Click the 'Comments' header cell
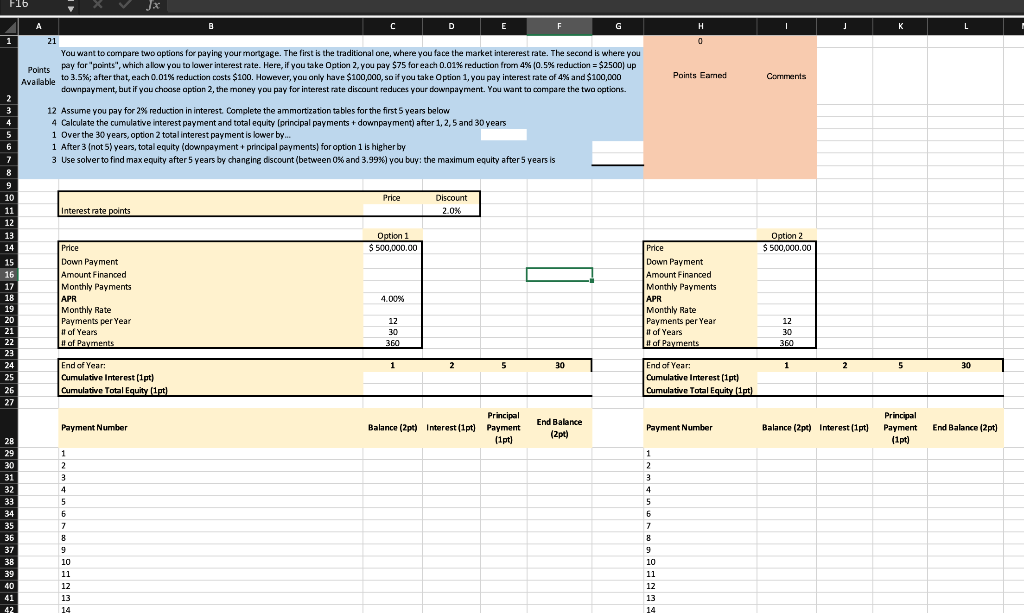Screen dimensions: 1024x613 [786, 76]
